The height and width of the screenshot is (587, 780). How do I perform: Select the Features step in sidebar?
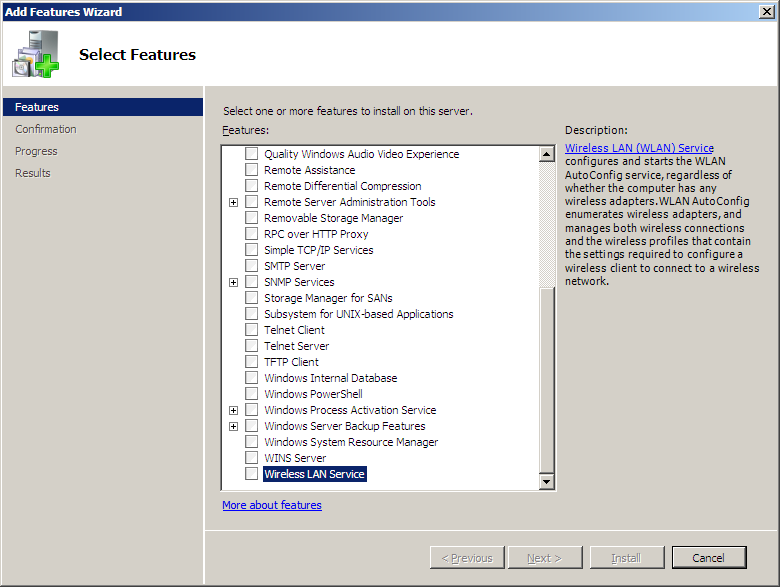click(103, 107)
